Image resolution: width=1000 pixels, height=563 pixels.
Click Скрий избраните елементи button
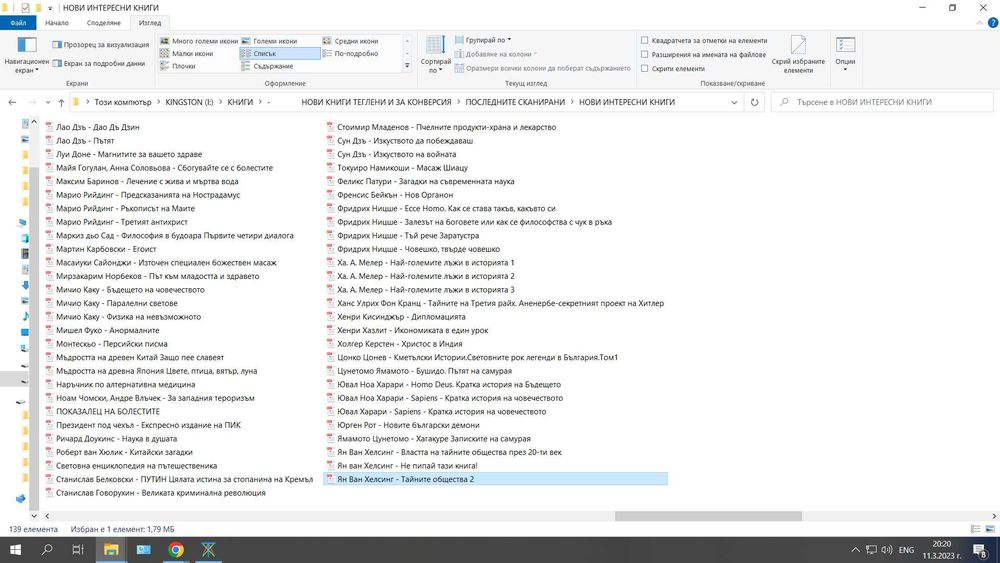(798, 55)
